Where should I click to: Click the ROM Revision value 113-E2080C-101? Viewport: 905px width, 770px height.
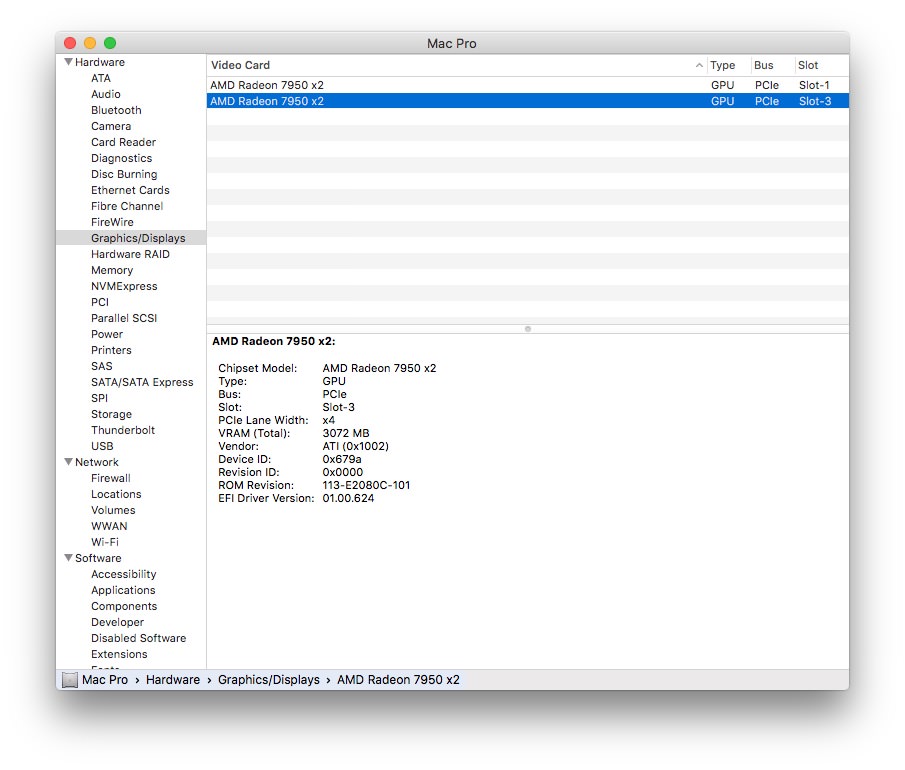tap(366, 485)
